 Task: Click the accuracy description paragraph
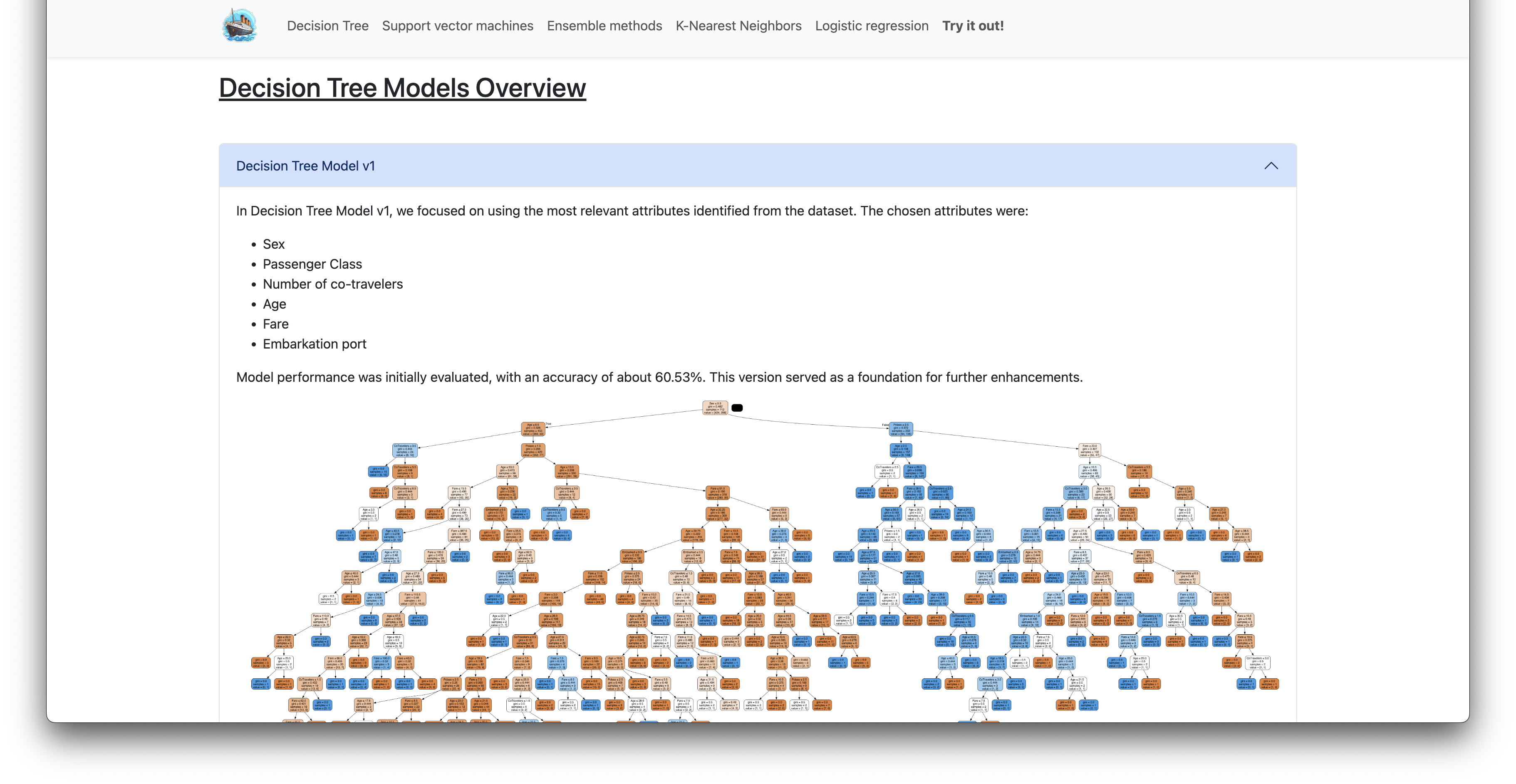[659, 377]
